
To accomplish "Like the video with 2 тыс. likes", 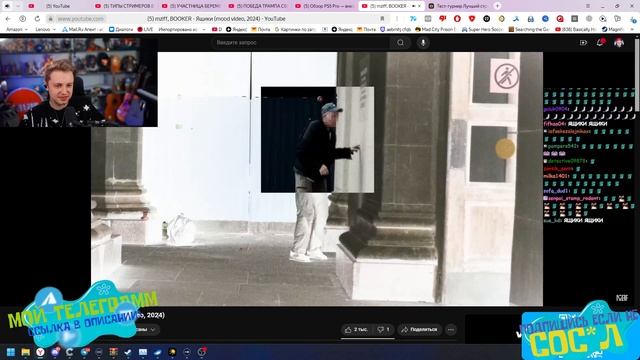I will (x=357, y=329).
